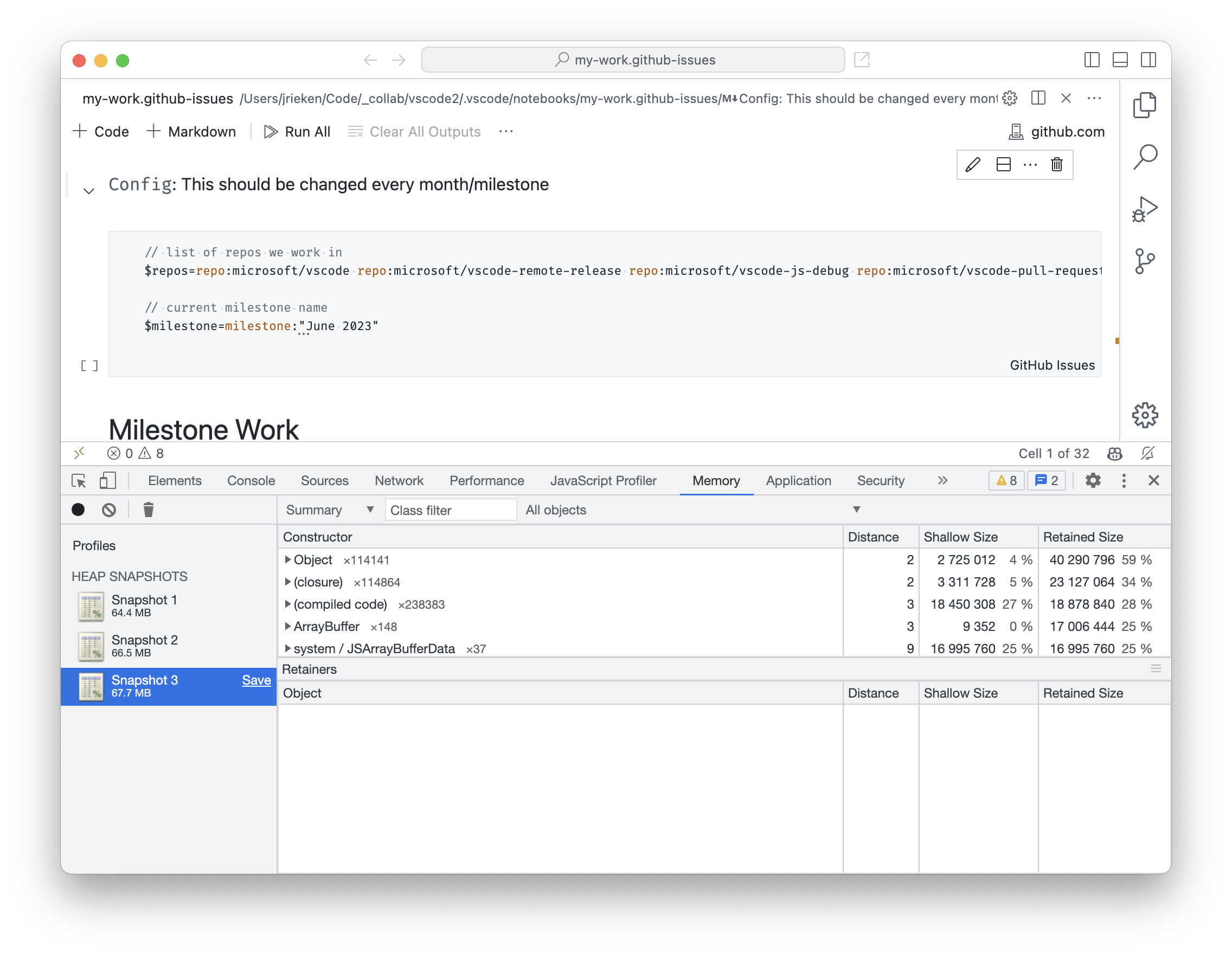Open the remote window status bar icon

coord(79,453)
